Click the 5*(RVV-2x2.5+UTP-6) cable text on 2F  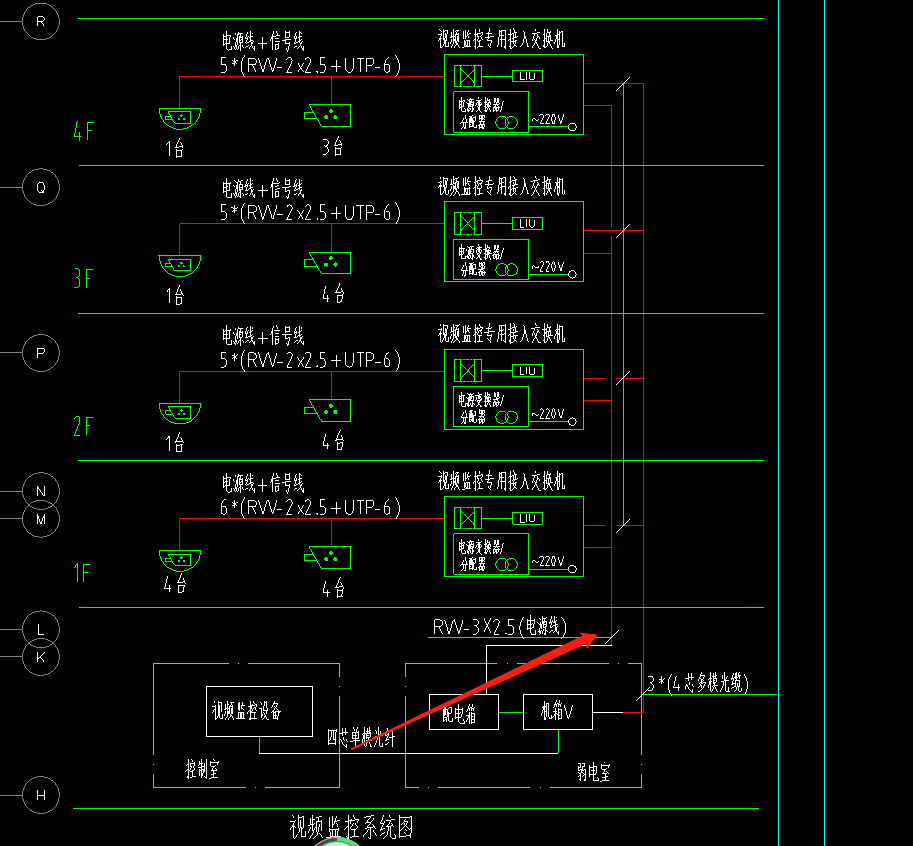[x=310, y=360]
